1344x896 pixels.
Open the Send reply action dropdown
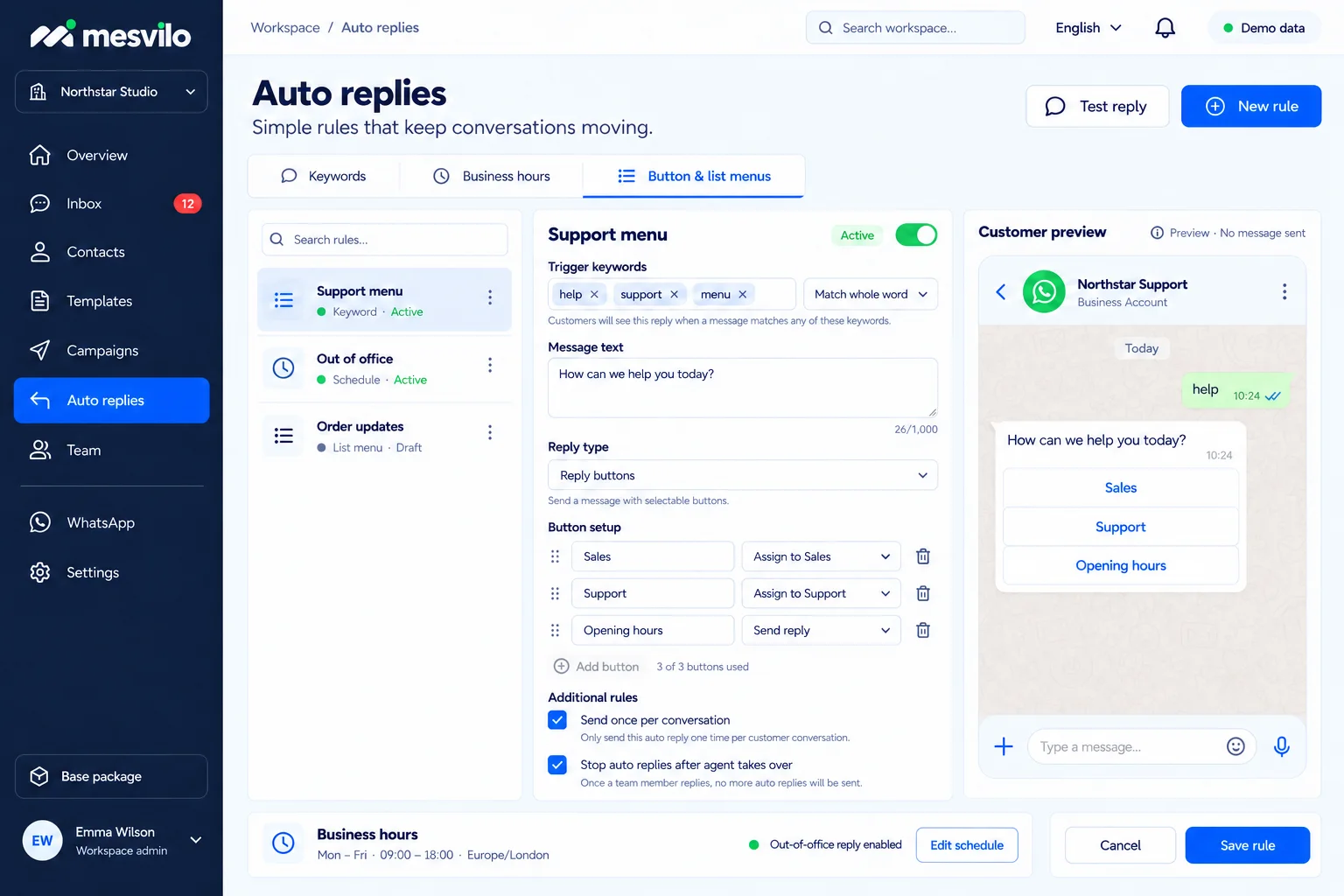[x=821, y=630]
